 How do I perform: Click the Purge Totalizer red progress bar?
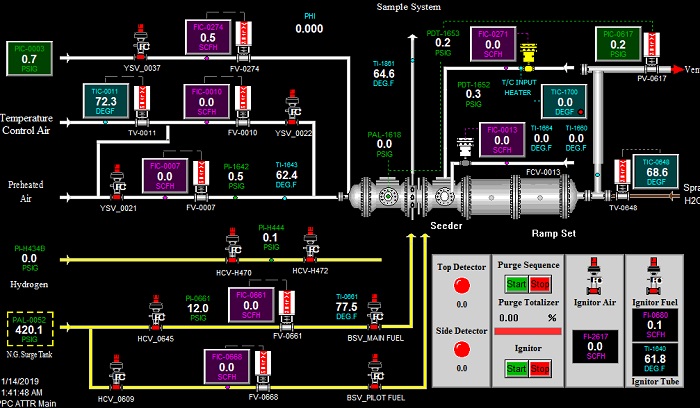pyautogui.click(x=528, y=331)
